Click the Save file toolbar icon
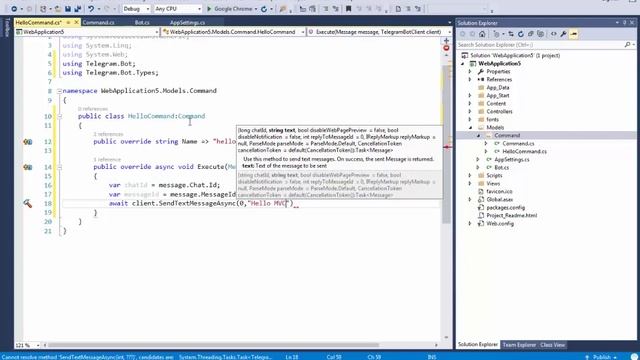 point(68,9)
